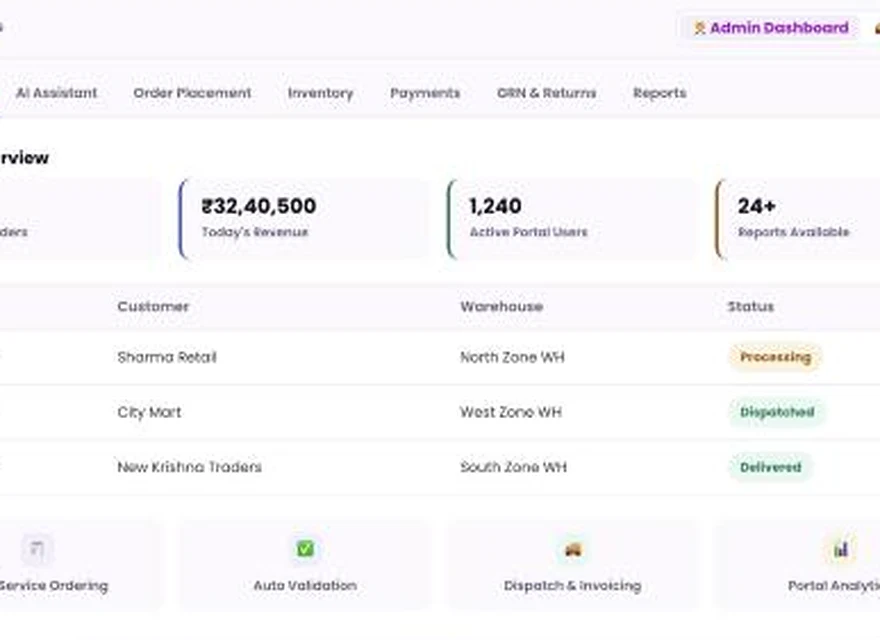
Task: Click the 1,240 users value
Action: coord(495,206)
